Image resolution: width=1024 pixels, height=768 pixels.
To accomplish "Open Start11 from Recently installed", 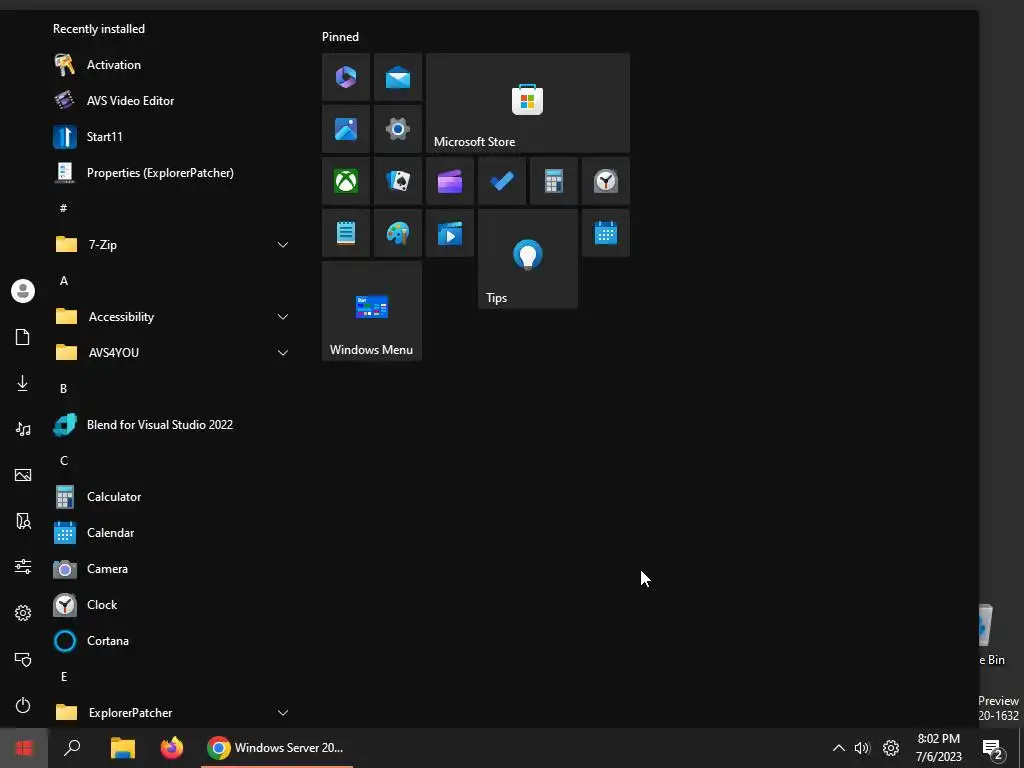I will click(173, 136).
